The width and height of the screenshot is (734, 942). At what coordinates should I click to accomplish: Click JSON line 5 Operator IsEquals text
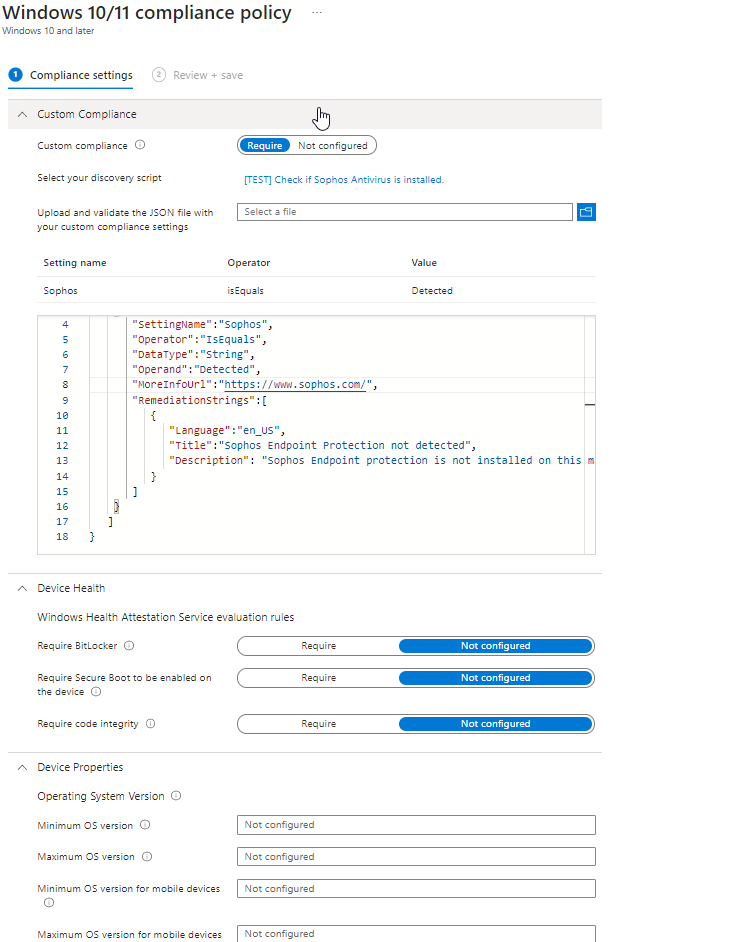pyautogui.click(x=199, y=339)
